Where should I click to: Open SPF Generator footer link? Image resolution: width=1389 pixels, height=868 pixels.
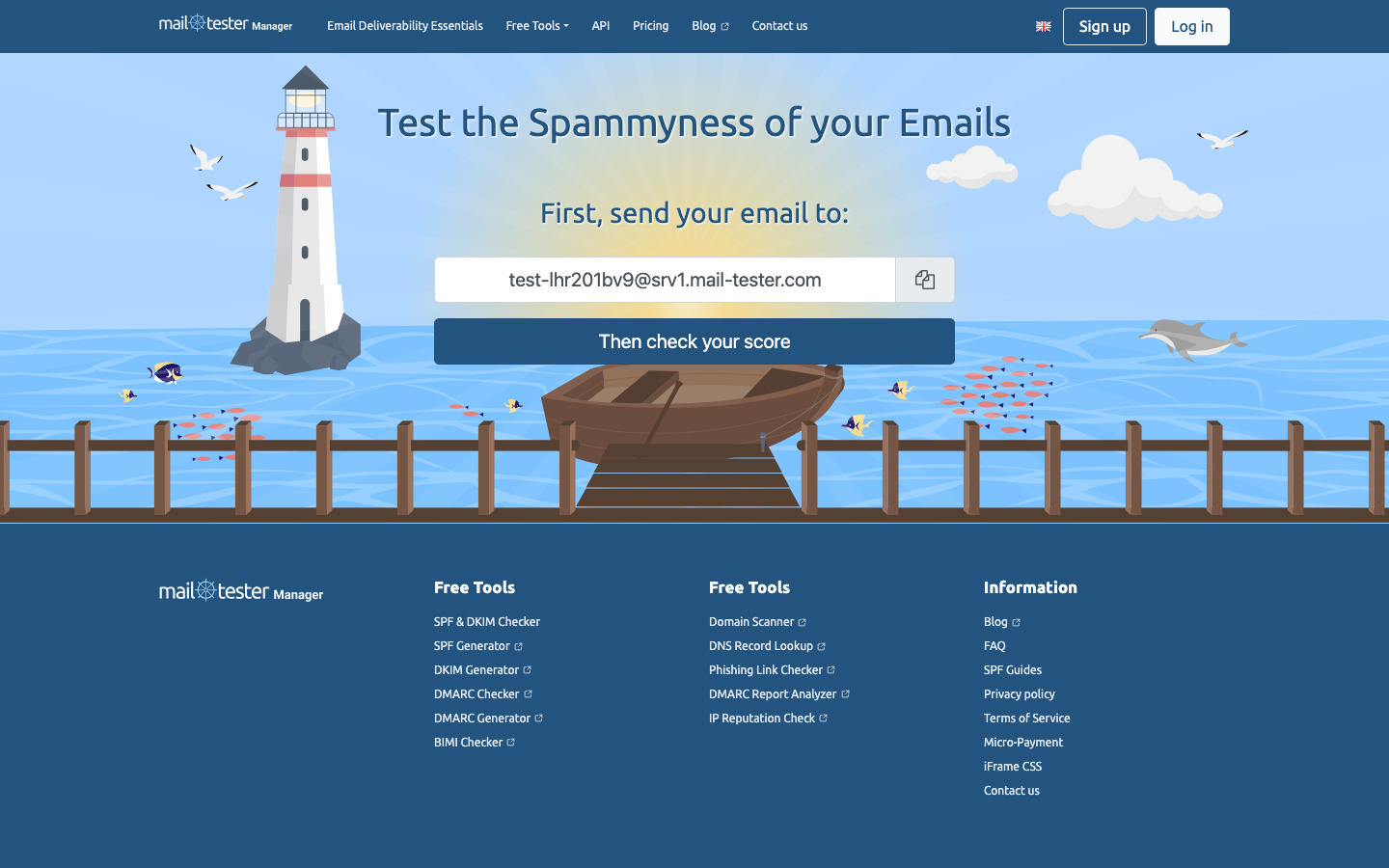478,646
